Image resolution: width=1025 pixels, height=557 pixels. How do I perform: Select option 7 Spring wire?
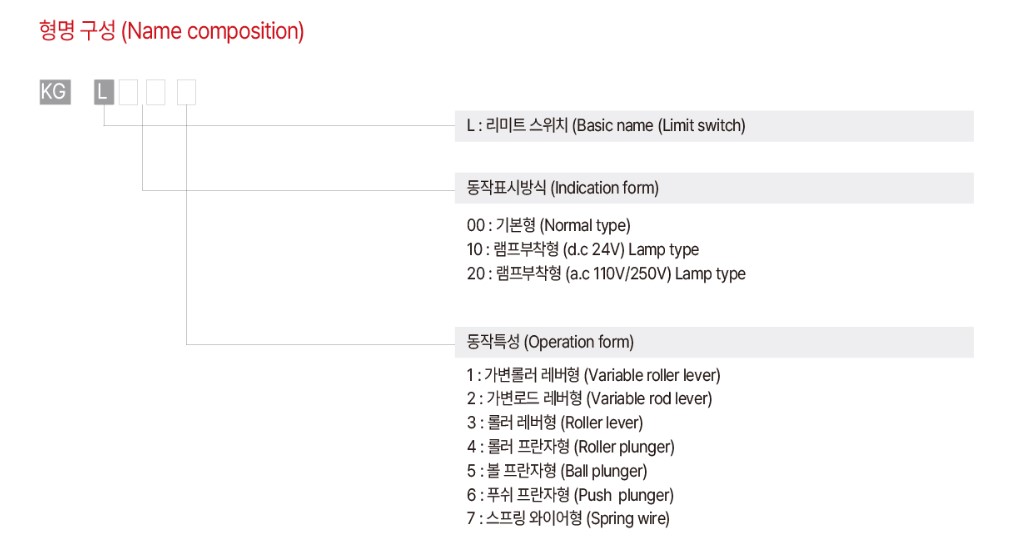coord(568,519)
